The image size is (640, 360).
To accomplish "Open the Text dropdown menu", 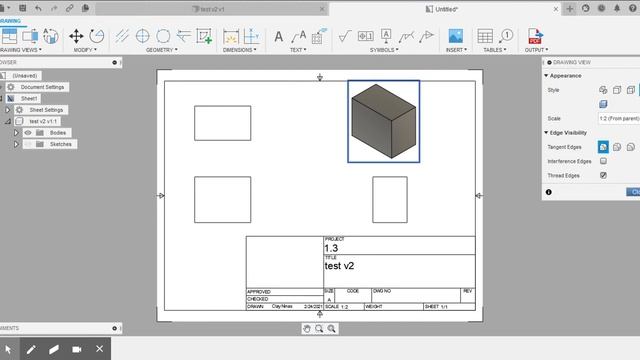I will click(x=298, y=50).
